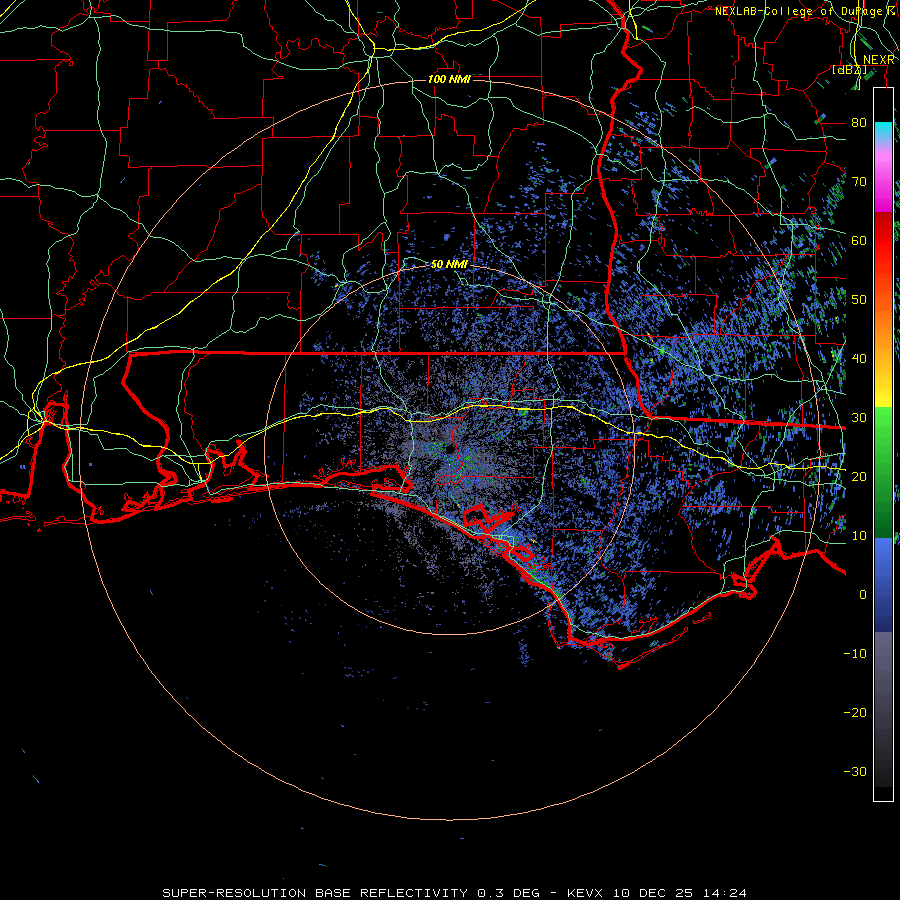Viewport: 900px width, 900px height.
Task: Click the "100 NMI" range ring label
Action: (x=449, y=79)
